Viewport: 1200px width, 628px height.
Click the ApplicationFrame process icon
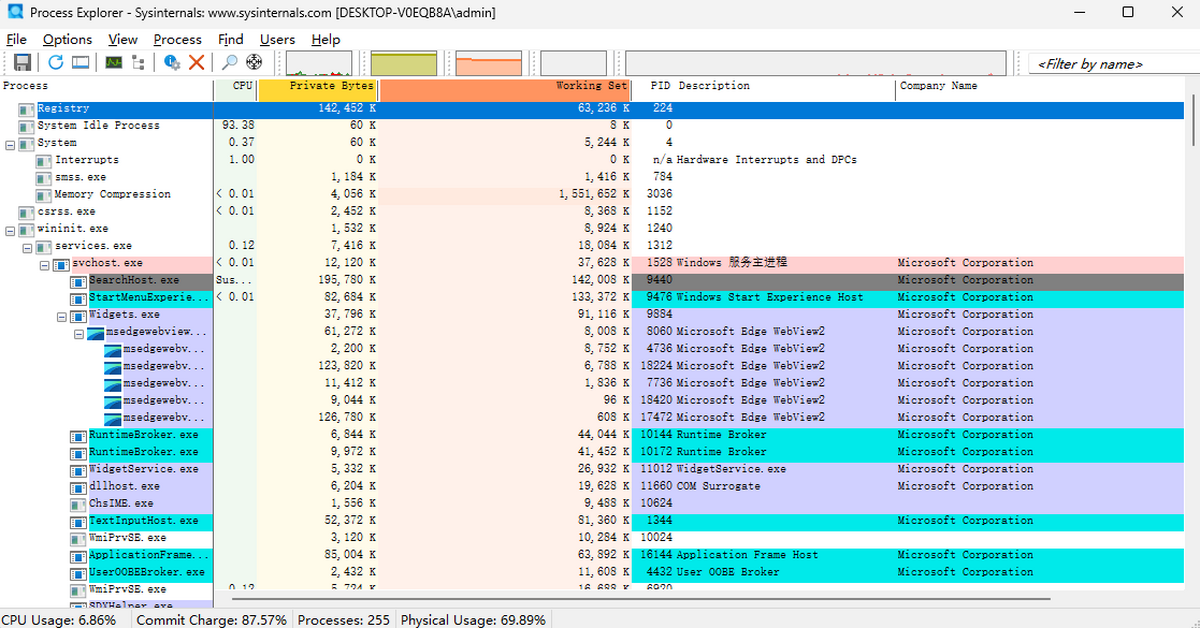[78, 556]
